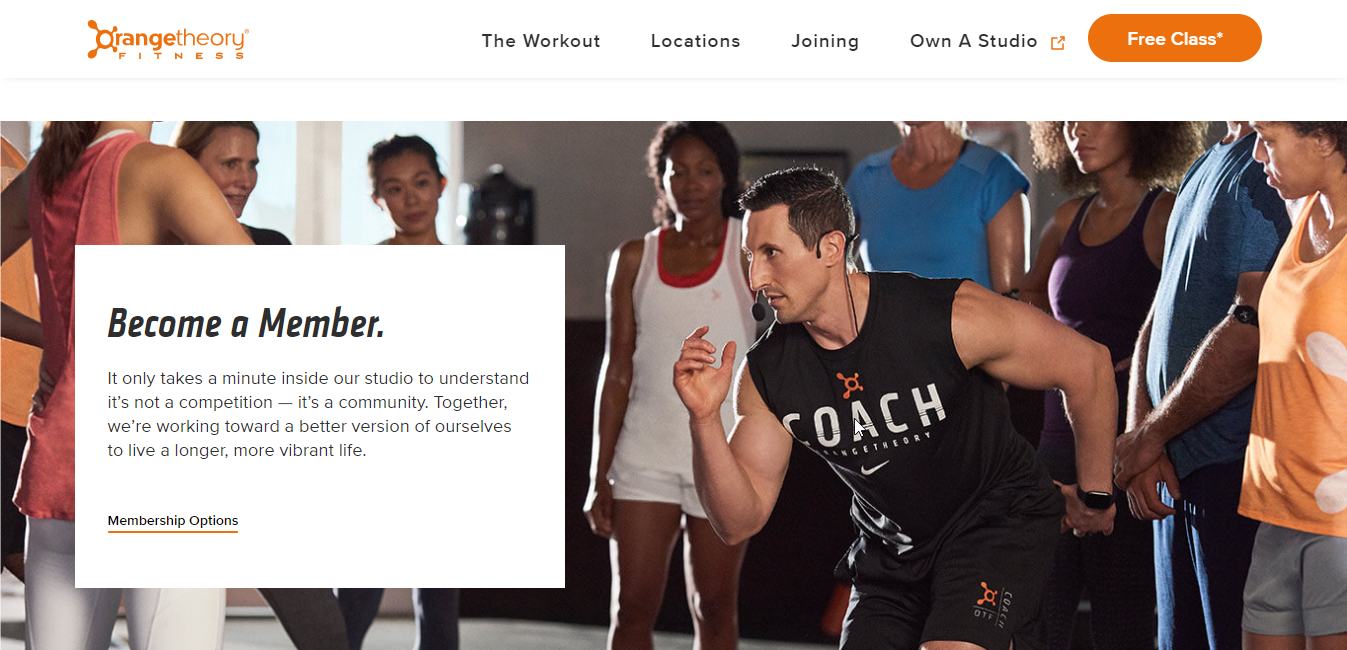Click the external link icon beside Own A Studio

pyautogui.click(x=1058, y=43)
